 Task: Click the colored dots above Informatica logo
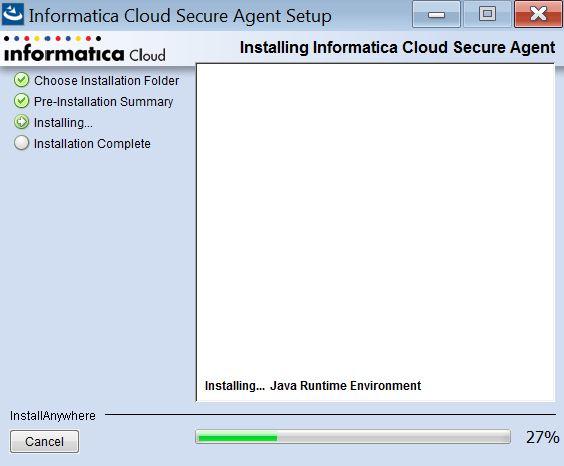53,38
